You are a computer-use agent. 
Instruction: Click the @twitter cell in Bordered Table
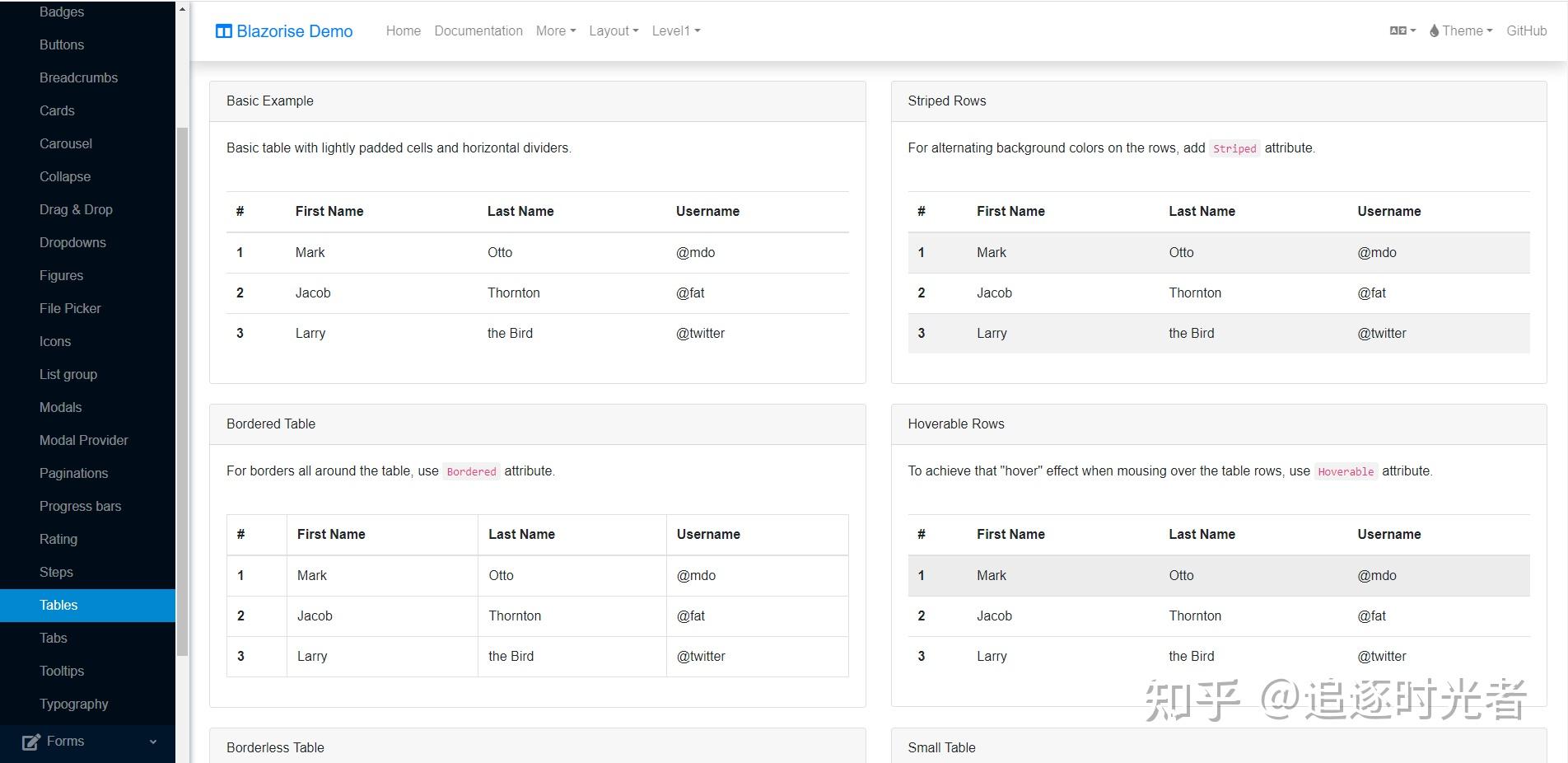(701, 657)
